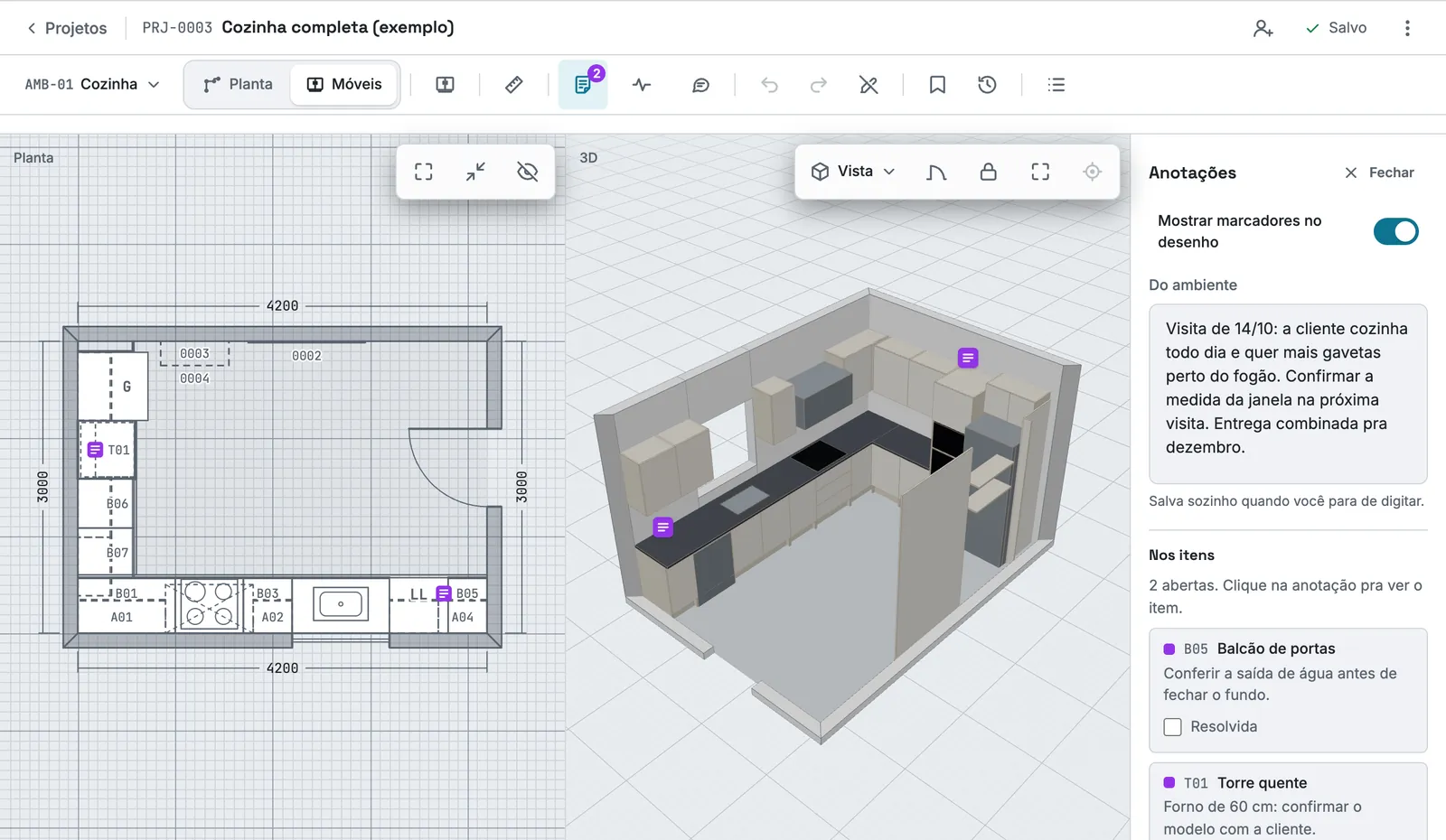Open the list view icon

(1056, 85)
